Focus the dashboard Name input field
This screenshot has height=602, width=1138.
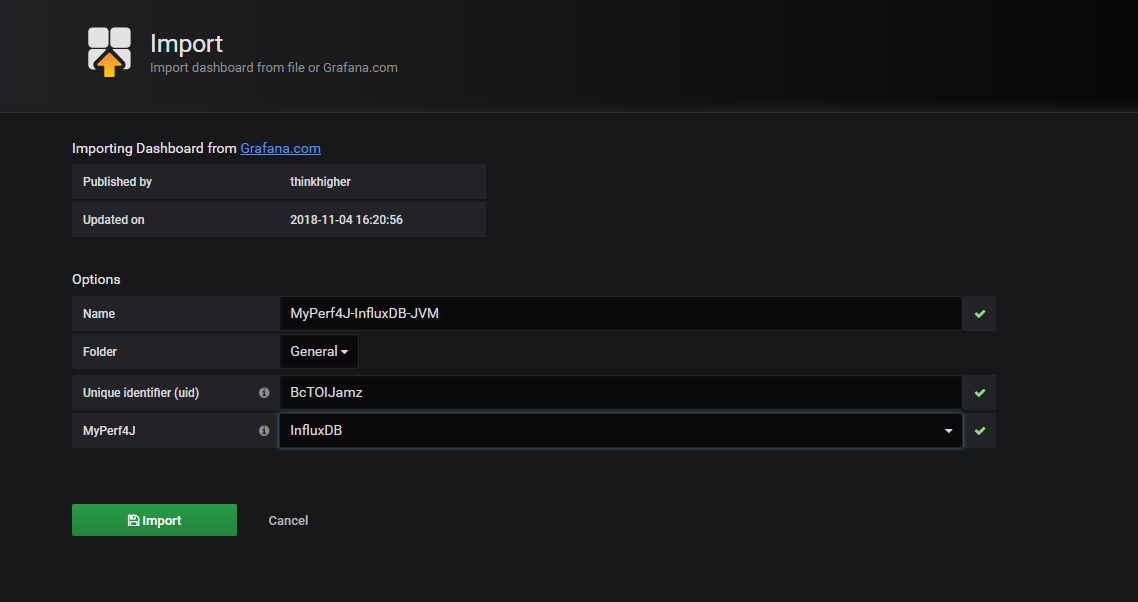[x=620, y=314]
